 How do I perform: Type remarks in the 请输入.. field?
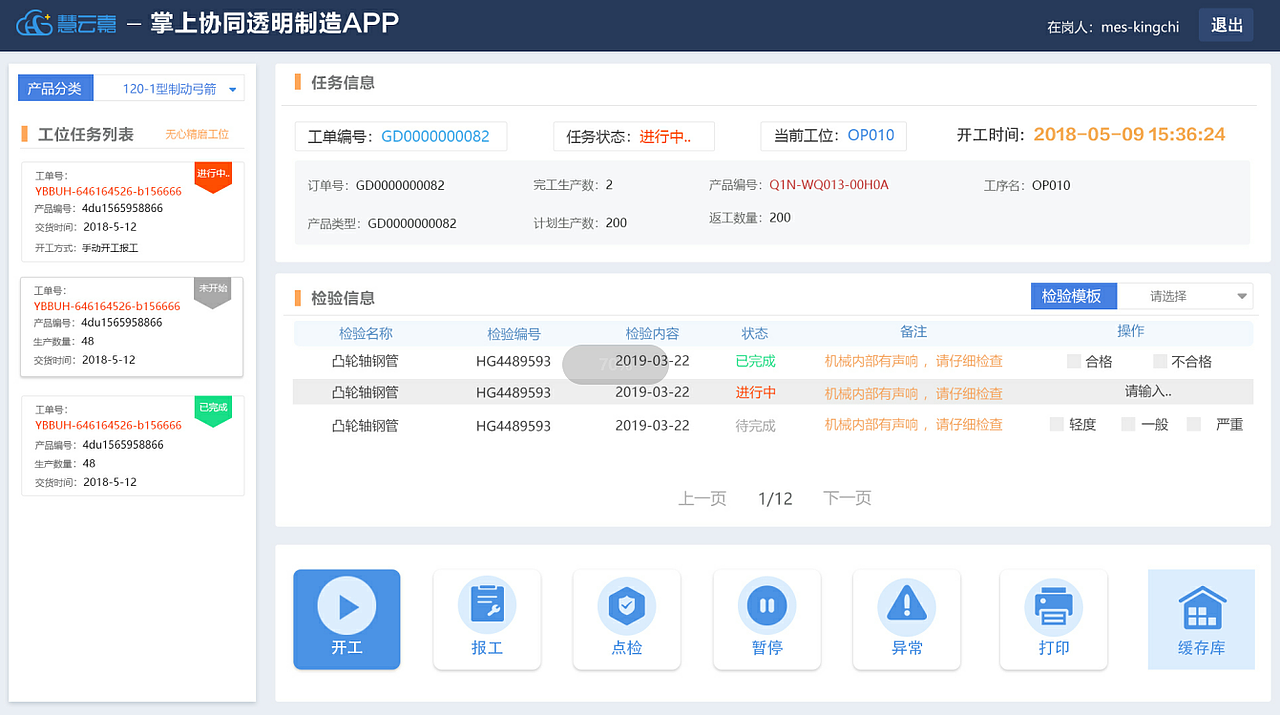click(1149, 392)
